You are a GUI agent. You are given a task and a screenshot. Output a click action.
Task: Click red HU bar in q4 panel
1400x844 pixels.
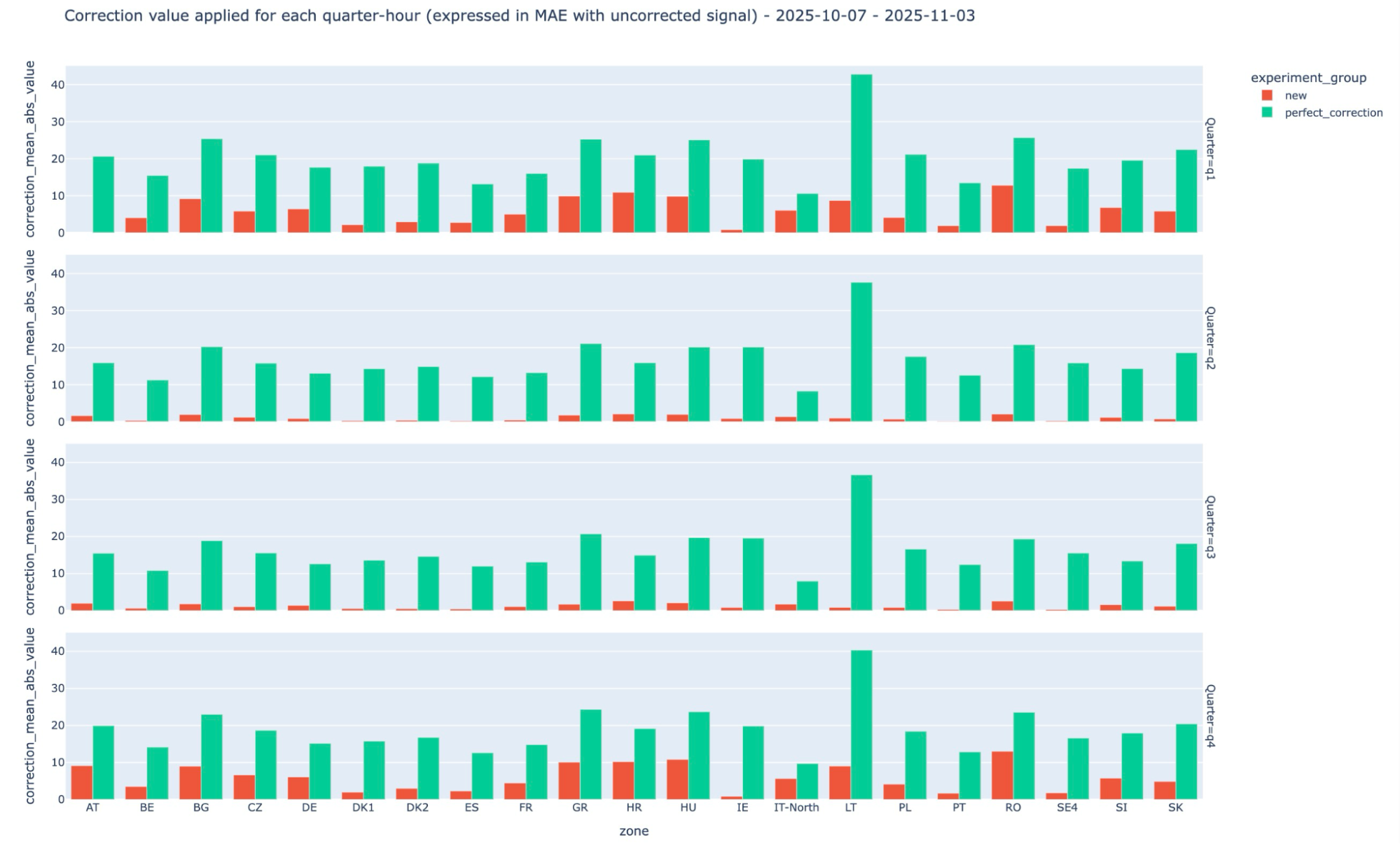pos(677,779)
